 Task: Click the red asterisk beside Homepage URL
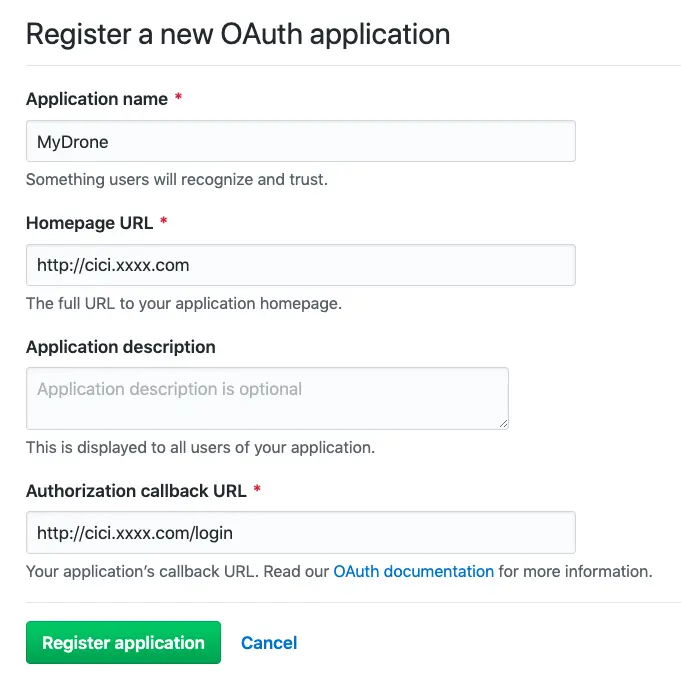pos(164,222)
